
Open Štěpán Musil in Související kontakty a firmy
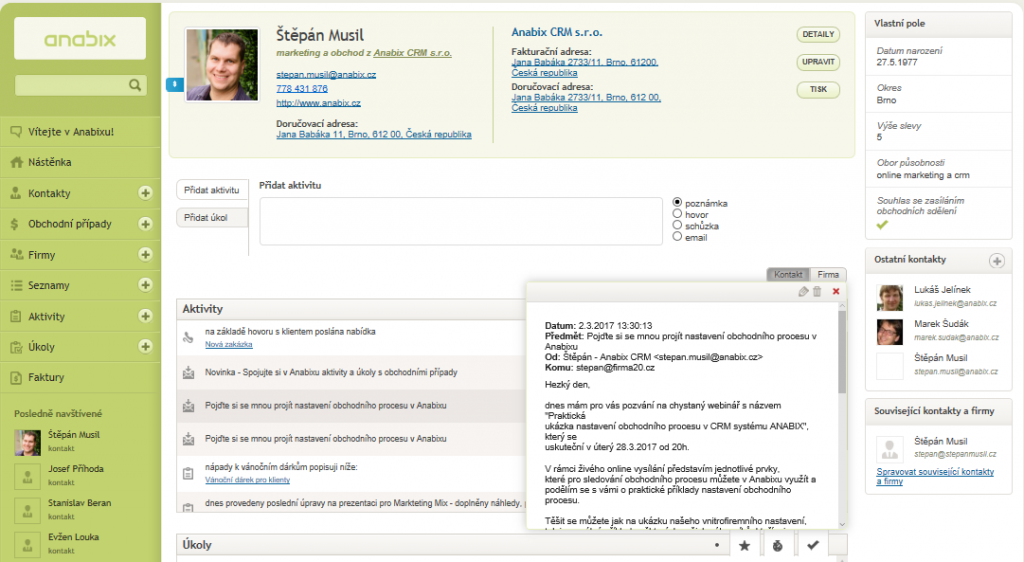click(940, 441)
